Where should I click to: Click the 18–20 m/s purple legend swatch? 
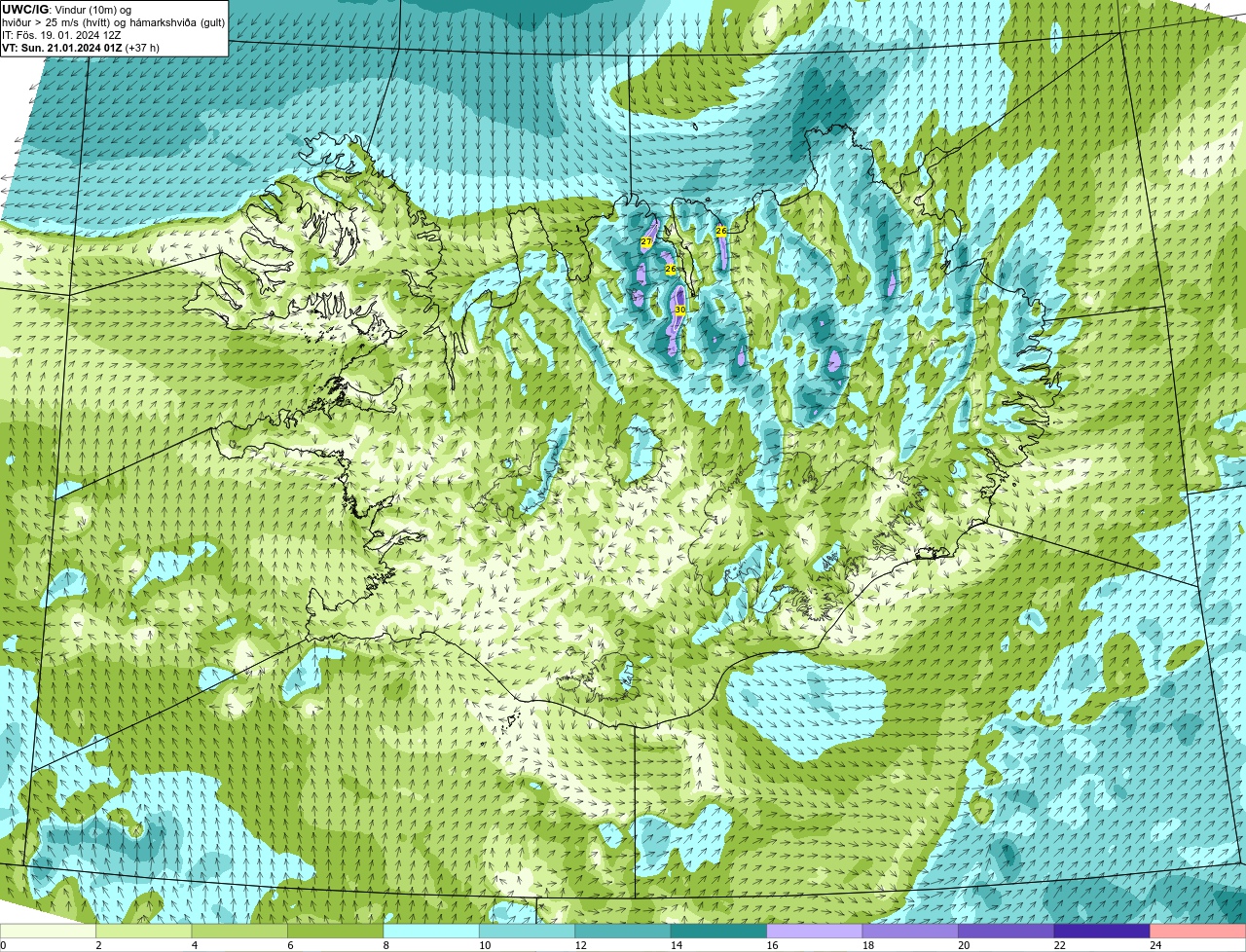click(x=910, y=931)
